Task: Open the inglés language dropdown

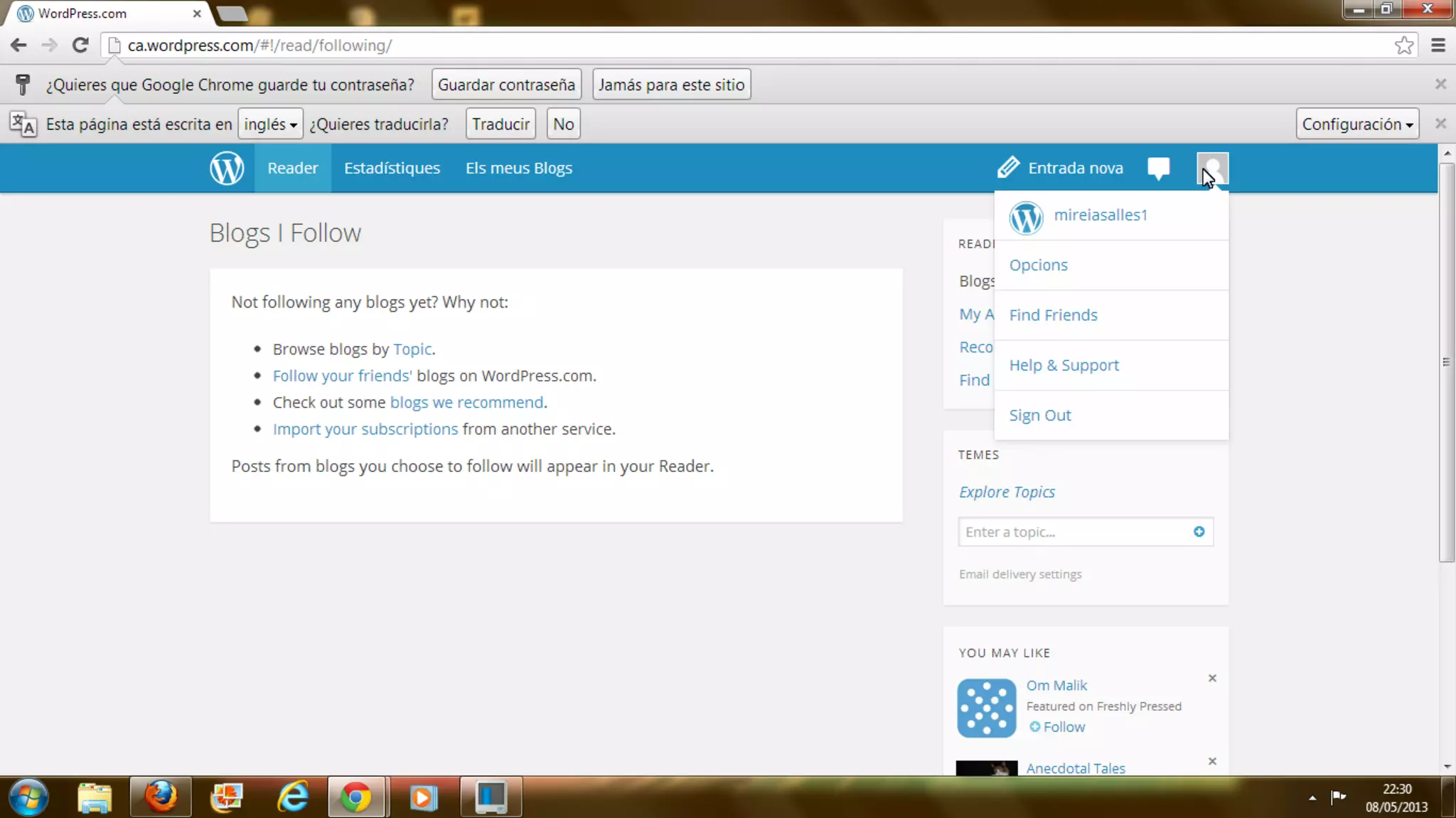Action: tap(270, 124)
